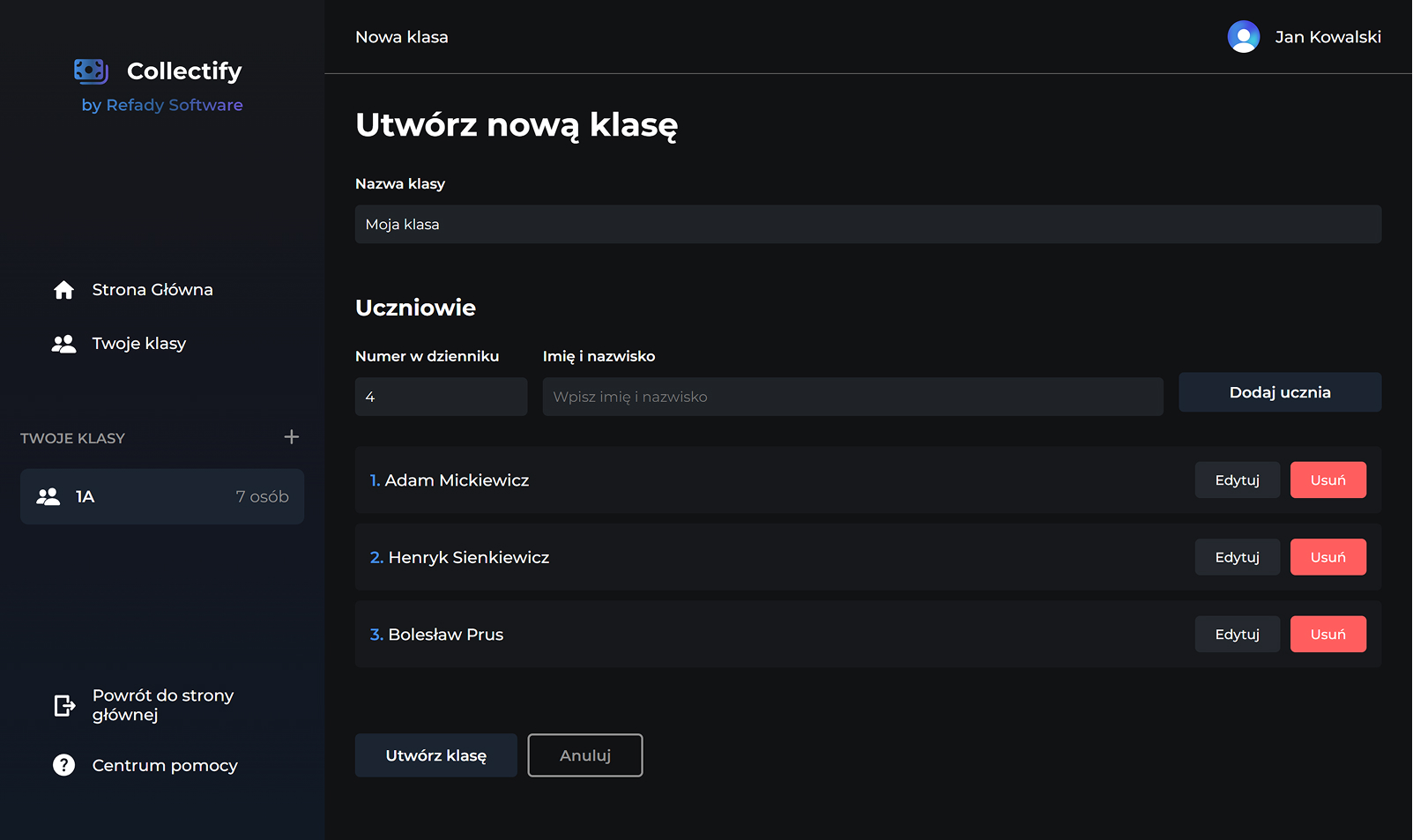
Task: Cancel with the Anuluj button
Action: pyautogui.click(x=585, y=755)
